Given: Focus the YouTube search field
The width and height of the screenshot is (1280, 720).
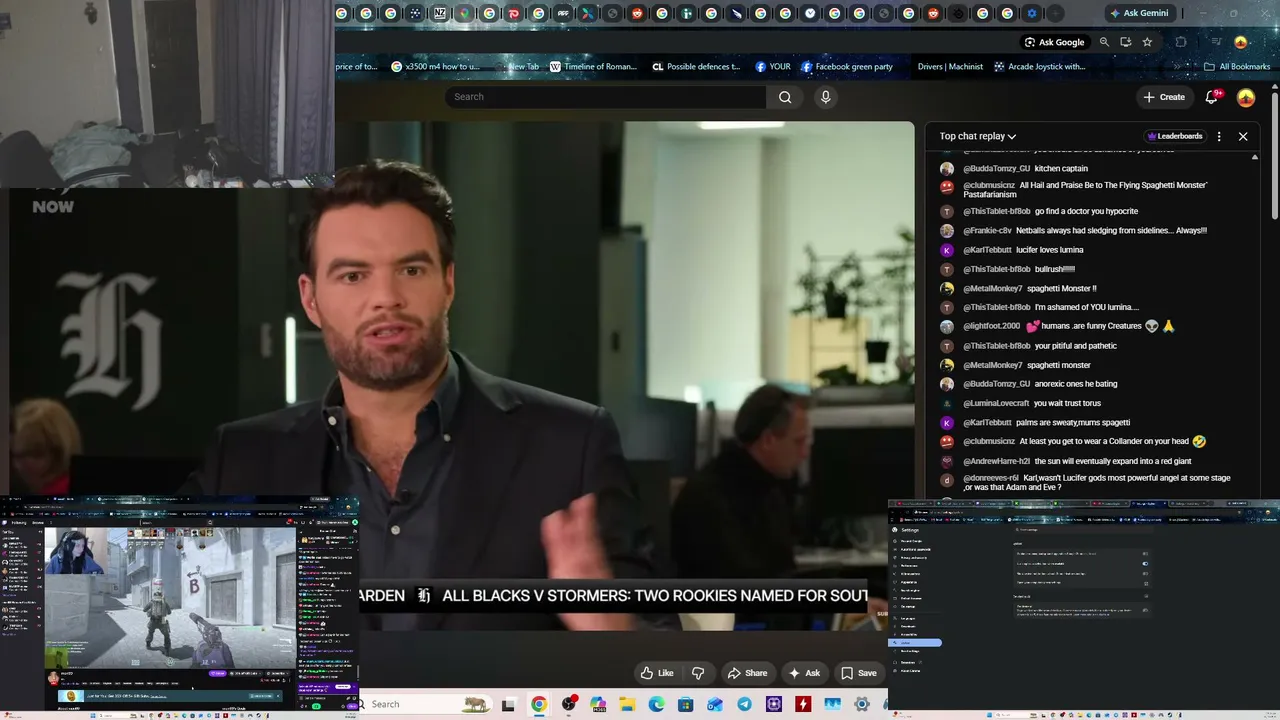Looking at the screenshot, I should pos(605,97).
